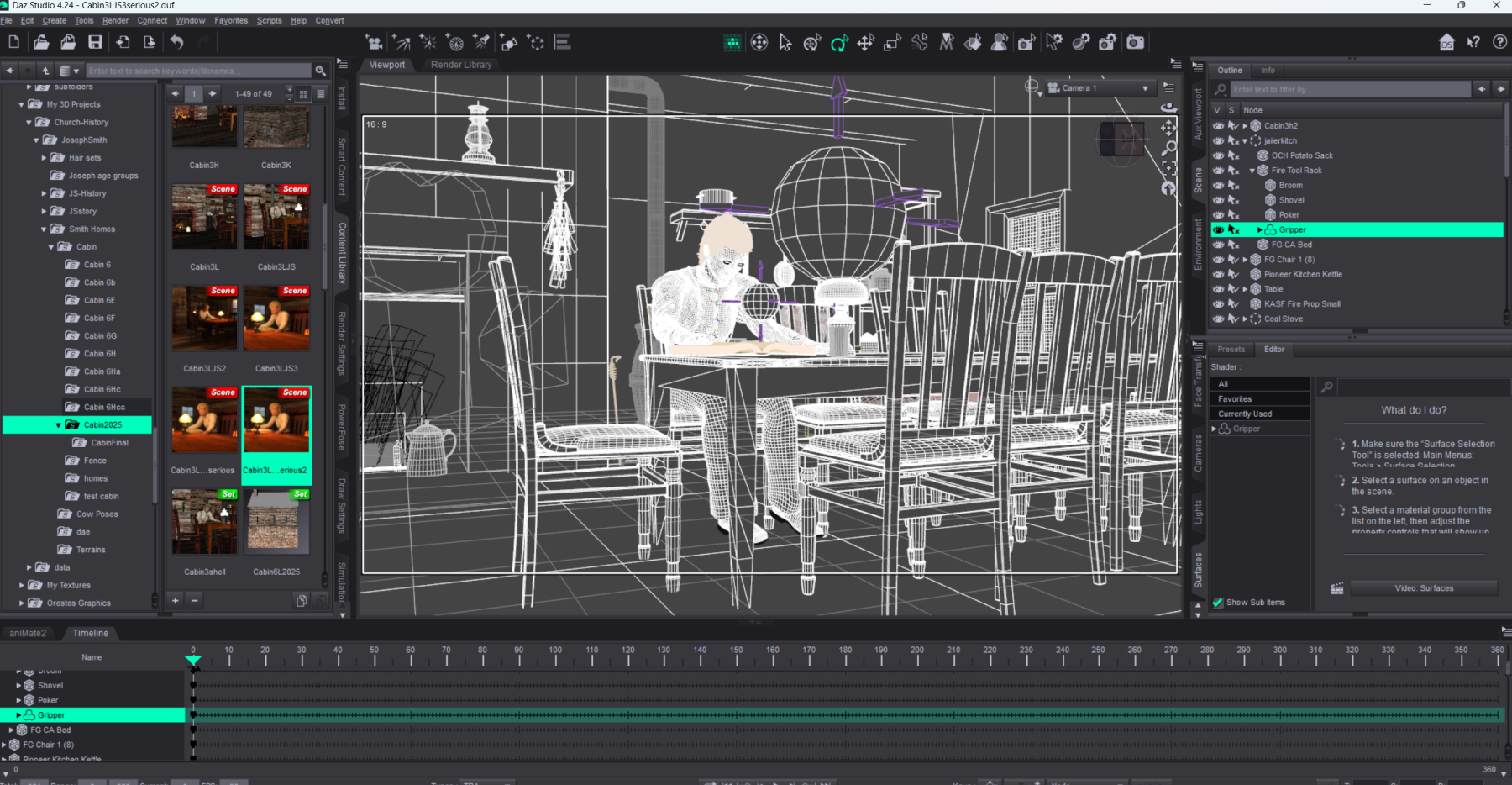1512x785 pixels.
Task: Click the Render camera icon
Action: 1135,42
